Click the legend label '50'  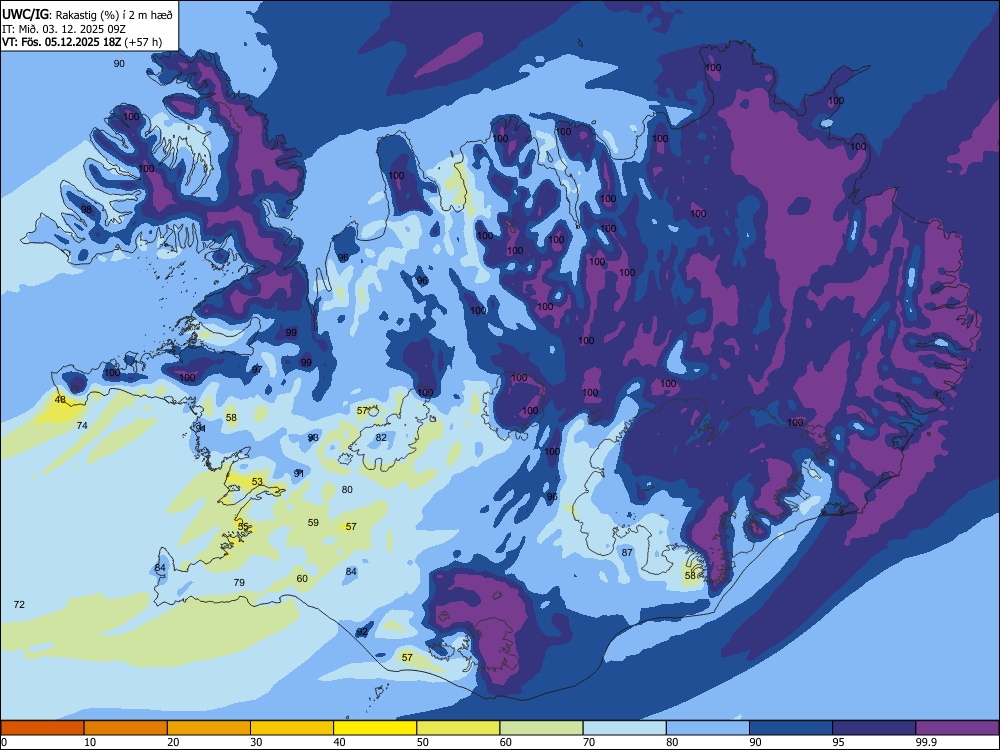[x=422, y=742]
